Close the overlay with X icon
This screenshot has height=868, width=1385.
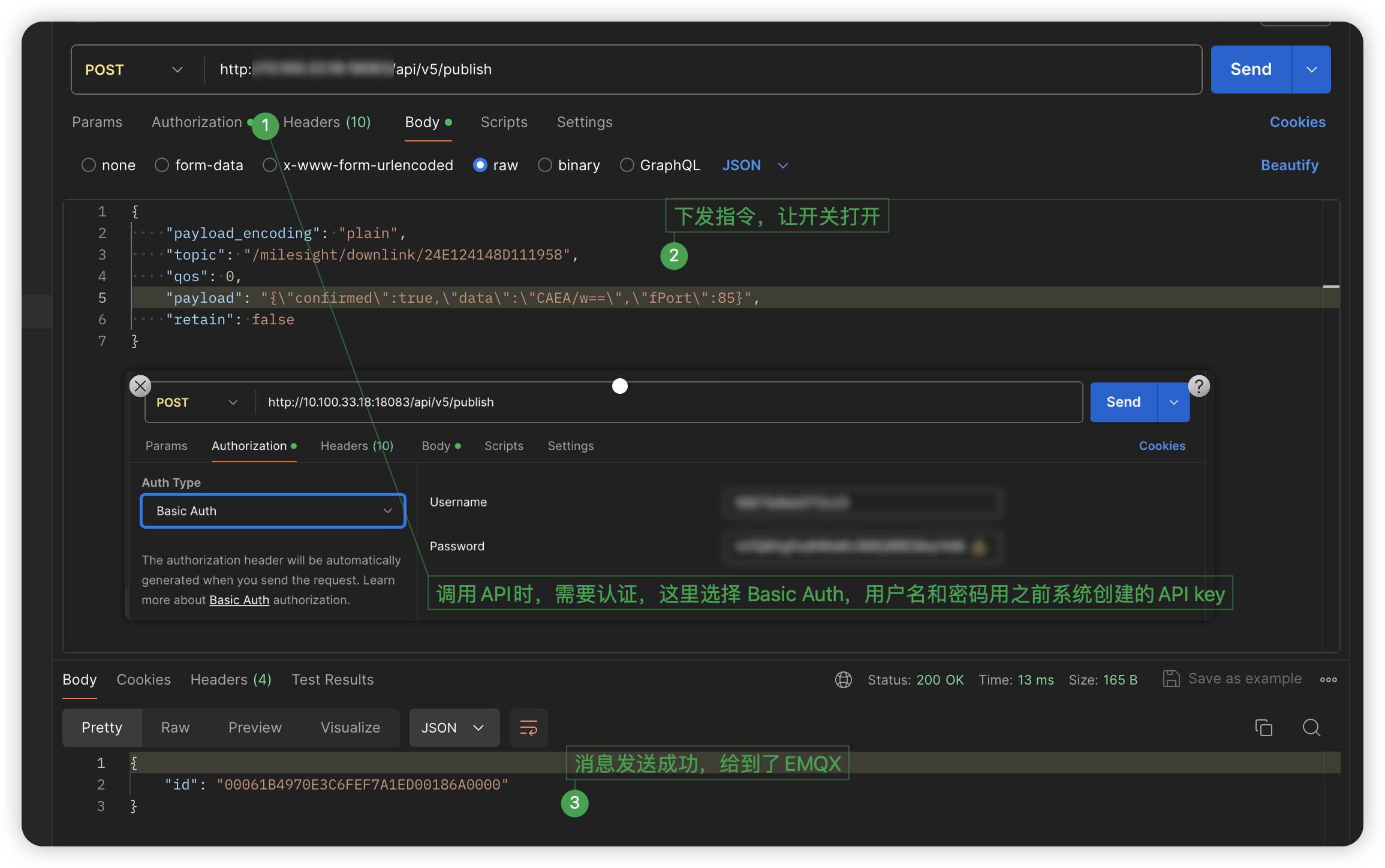click(140, 386)
